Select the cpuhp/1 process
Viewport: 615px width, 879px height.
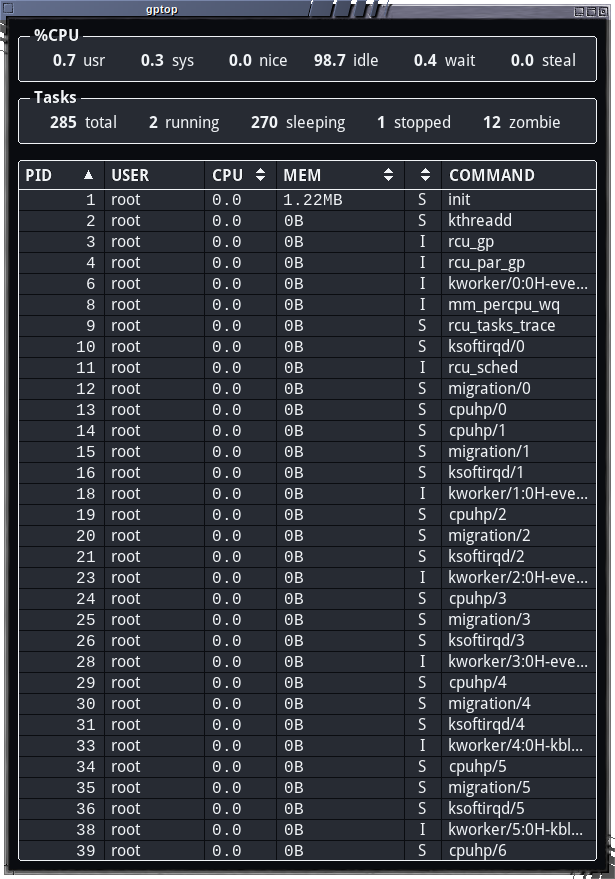307,431
